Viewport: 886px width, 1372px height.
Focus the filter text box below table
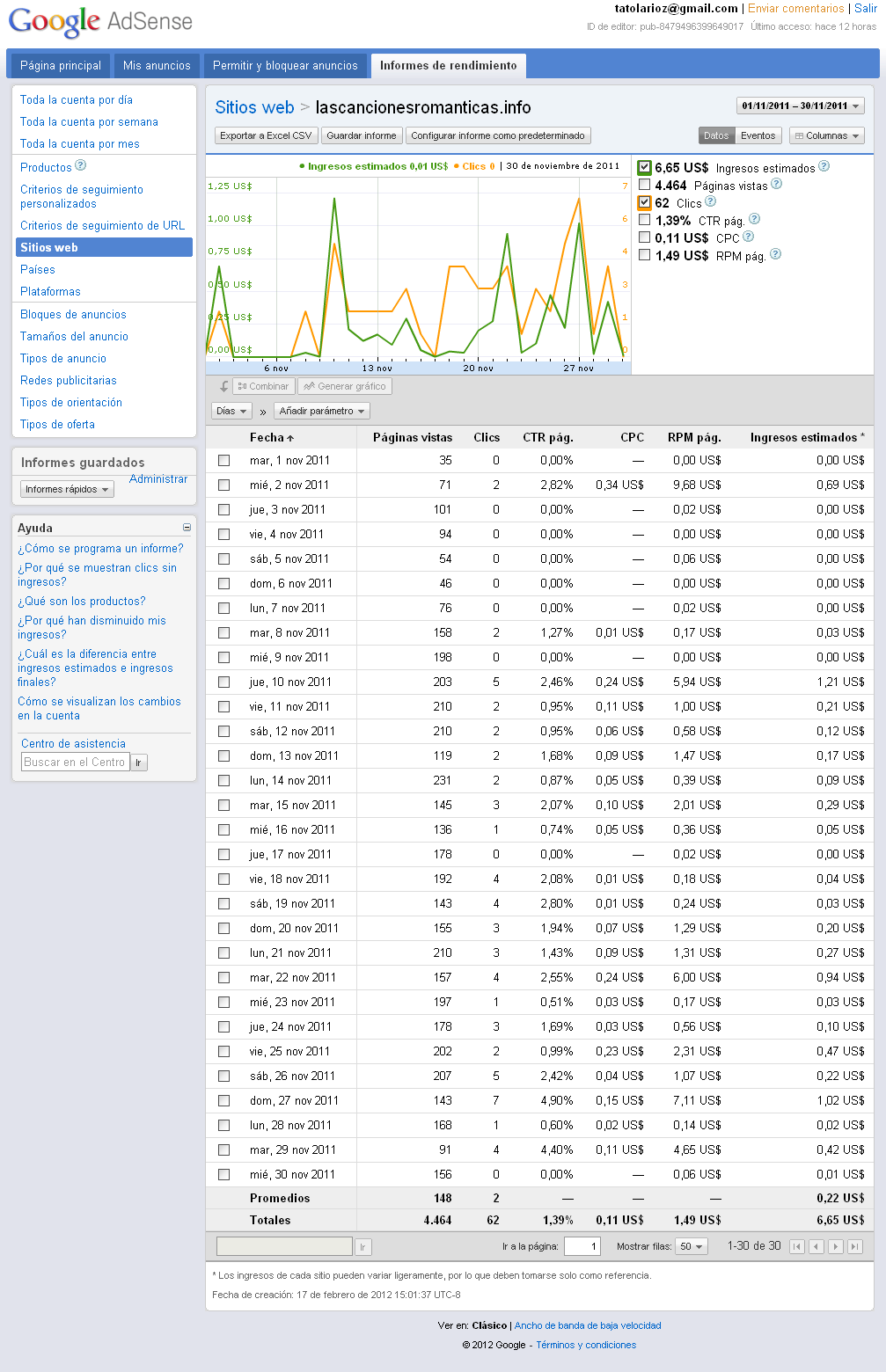pos(284,1246)
